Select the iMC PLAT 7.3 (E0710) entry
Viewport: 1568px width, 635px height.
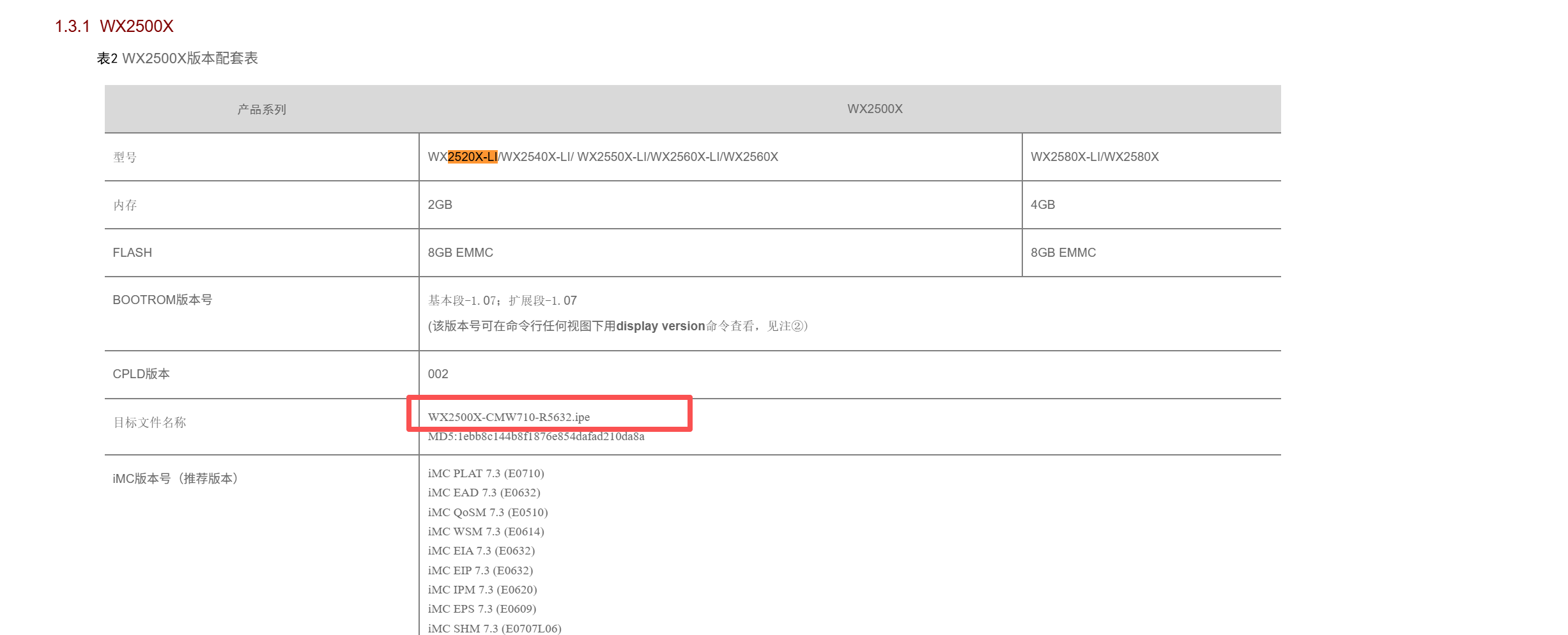pyautogui.click(x=486, y=473)
